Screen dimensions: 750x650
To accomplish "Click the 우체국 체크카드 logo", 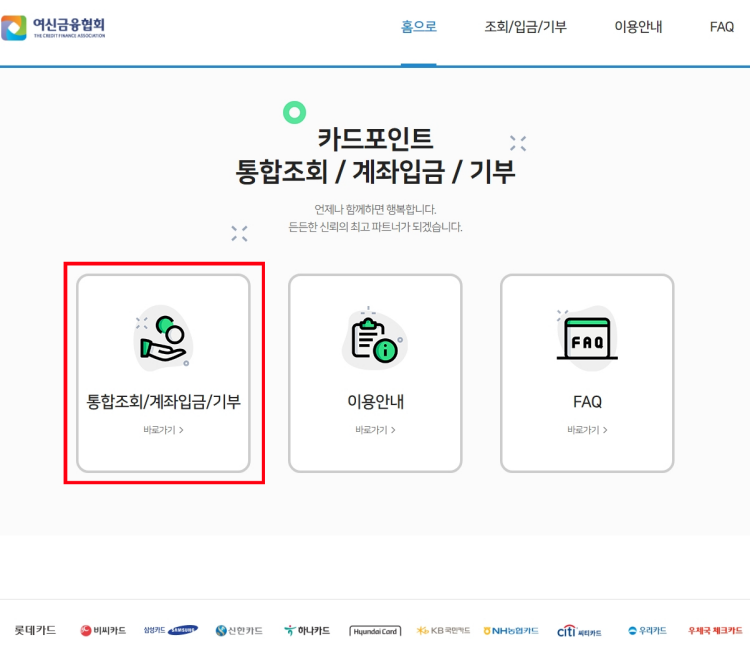I will click(715, 630).
